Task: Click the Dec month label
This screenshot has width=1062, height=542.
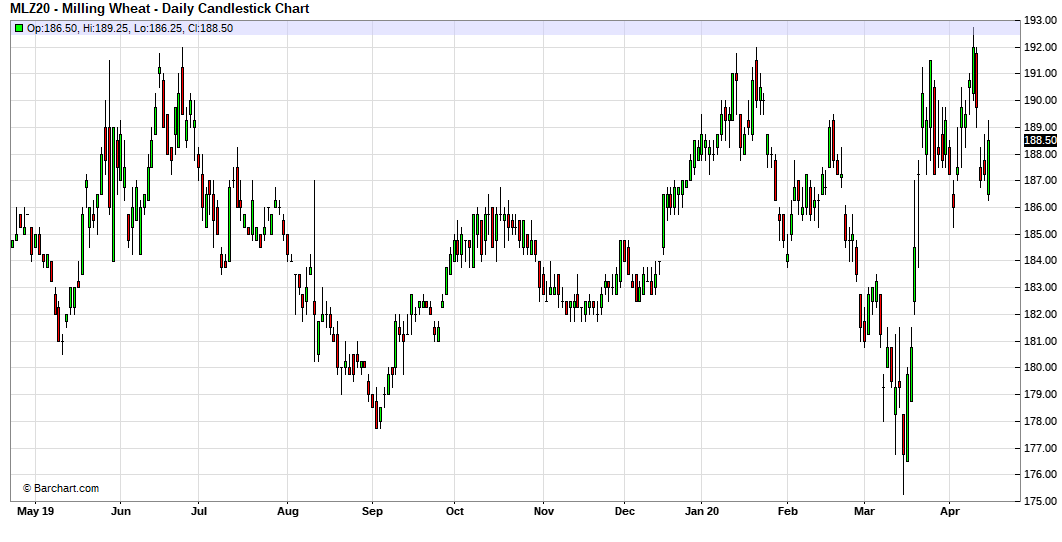Action: click(624, 511)
